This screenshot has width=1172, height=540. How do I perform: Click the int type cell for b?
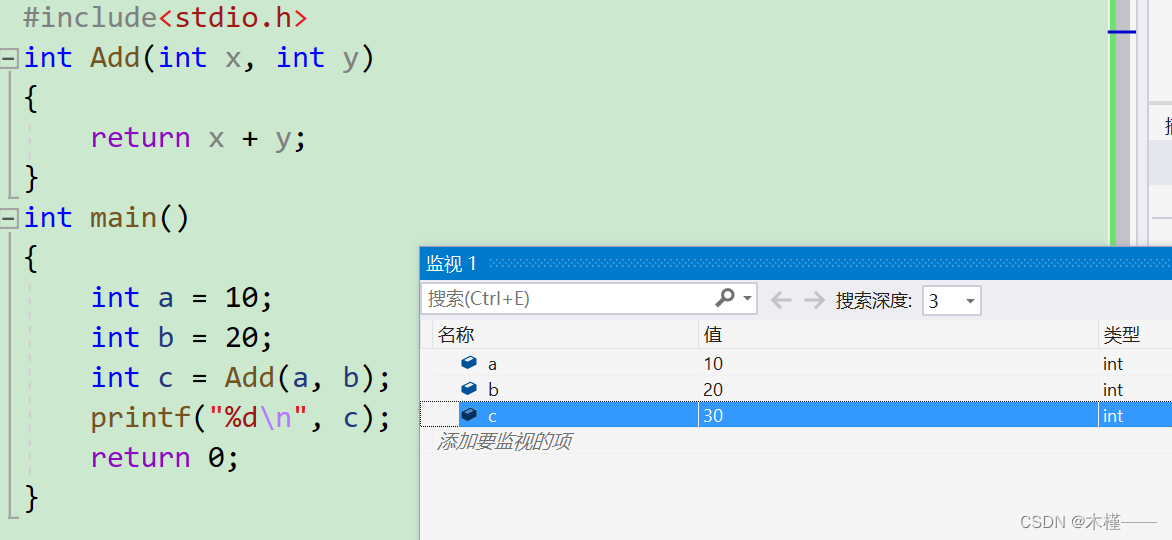click(1135, 389)
